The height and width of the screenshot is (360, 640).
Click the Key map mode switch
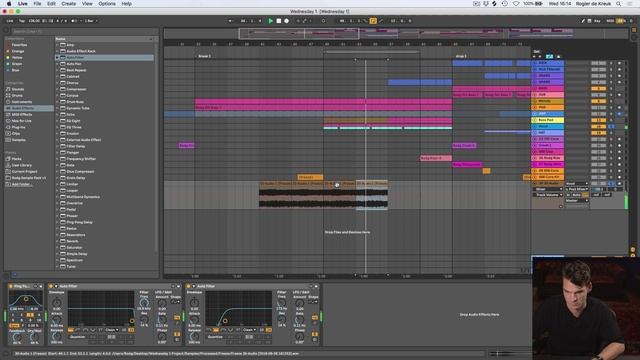coord(597,21)
